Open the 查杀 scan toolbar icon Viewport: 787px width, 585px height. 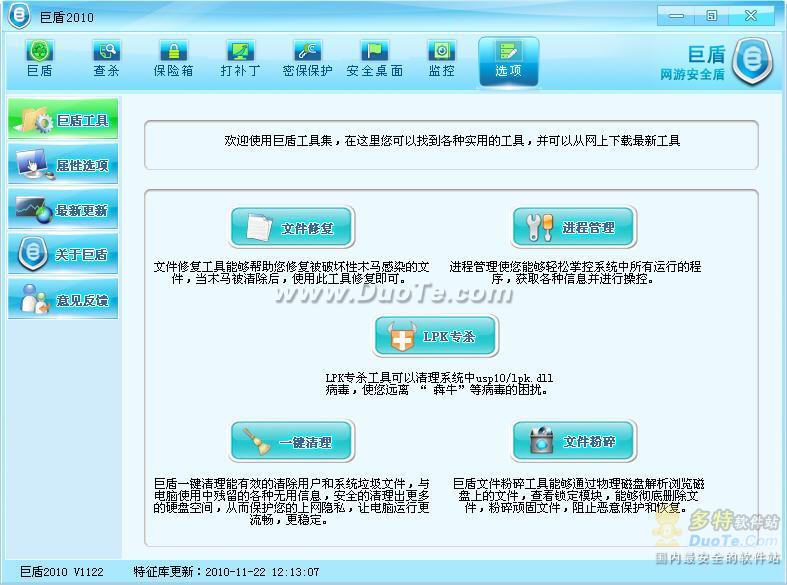[106, 59]
